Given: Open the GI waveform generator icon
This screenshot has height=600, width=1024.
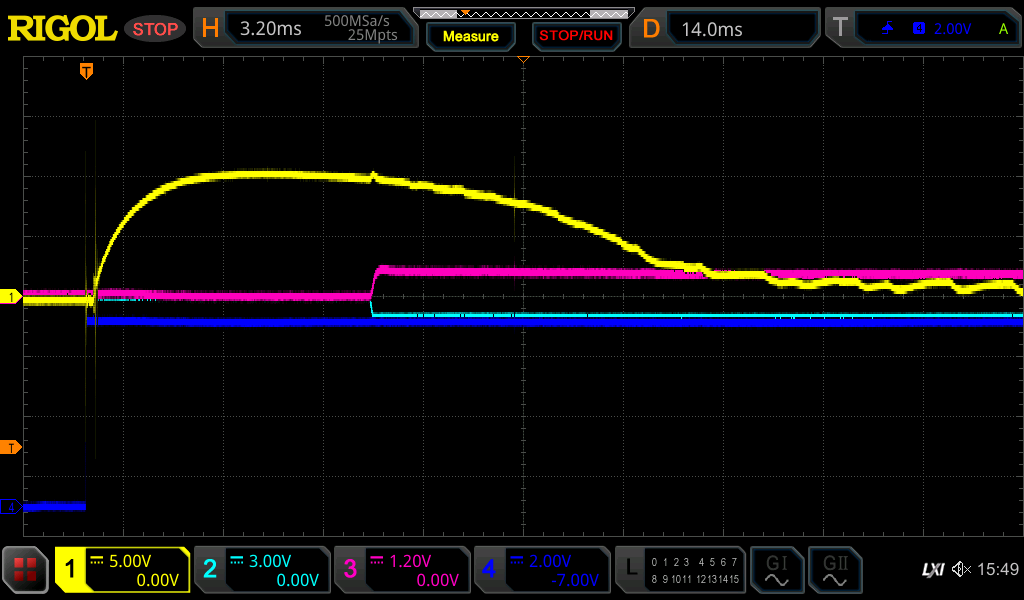Looking at the screenshot, I should pos(776,570).
